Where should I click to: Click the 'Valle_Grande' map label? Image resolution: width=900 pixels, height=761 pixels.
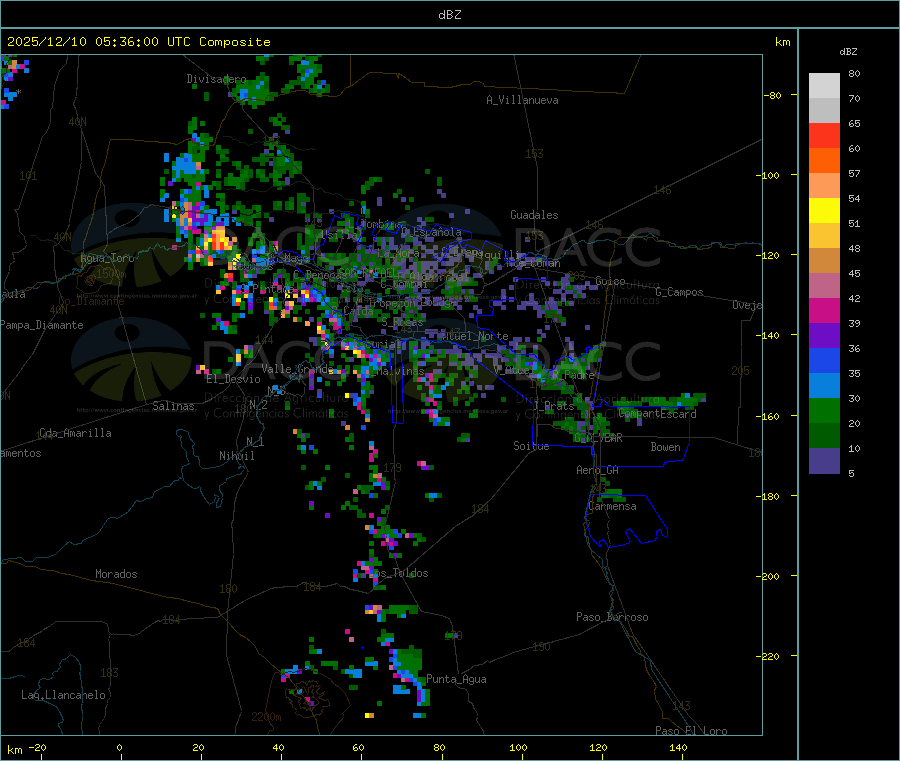tap(297, 369)
